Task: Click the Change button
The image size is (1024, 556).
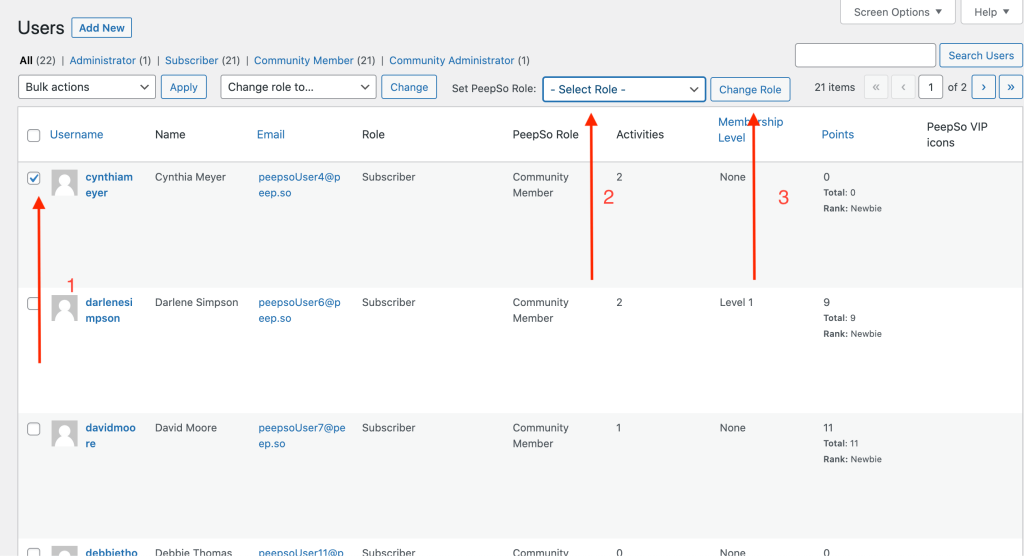Action: tap(409, 87)
